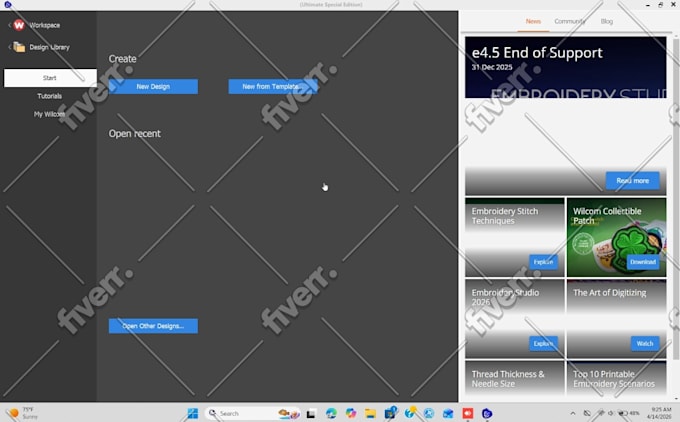Open the Workspace section icon
Screen dimensions: 680x422
click(19, 25)
